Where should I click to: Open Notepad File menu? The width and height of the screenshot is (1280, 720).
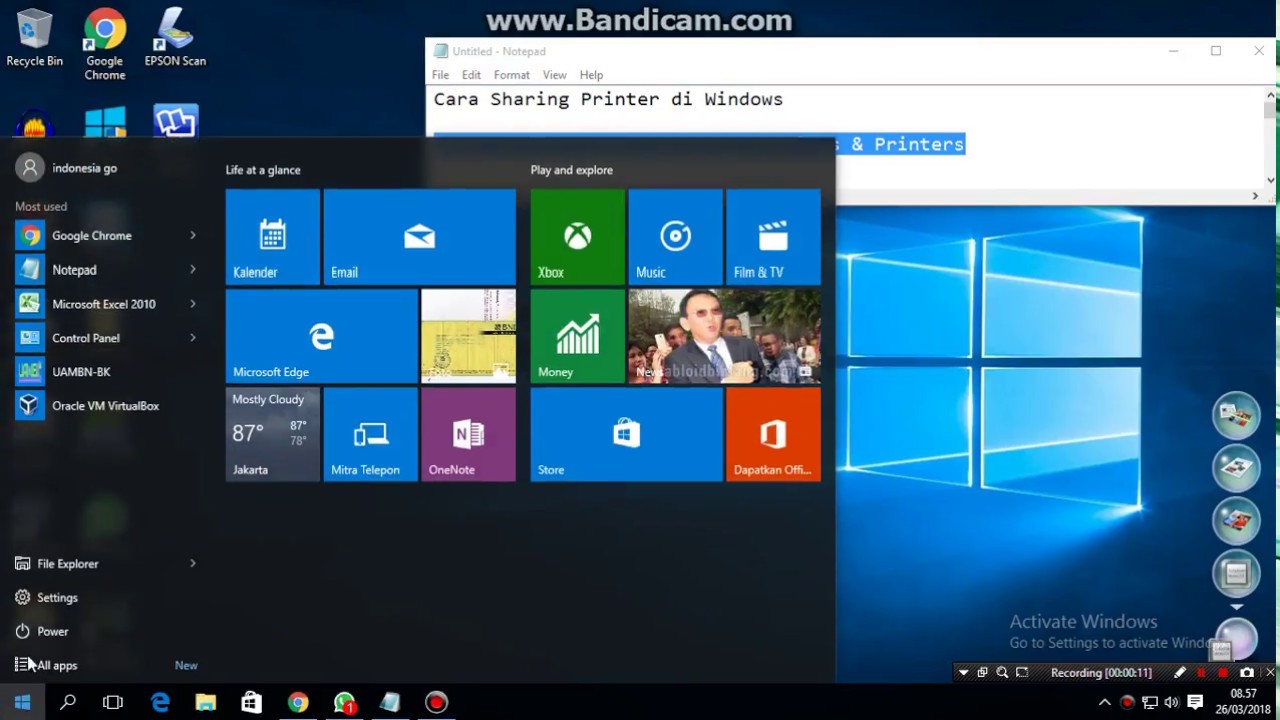click(x=440, y=75)
